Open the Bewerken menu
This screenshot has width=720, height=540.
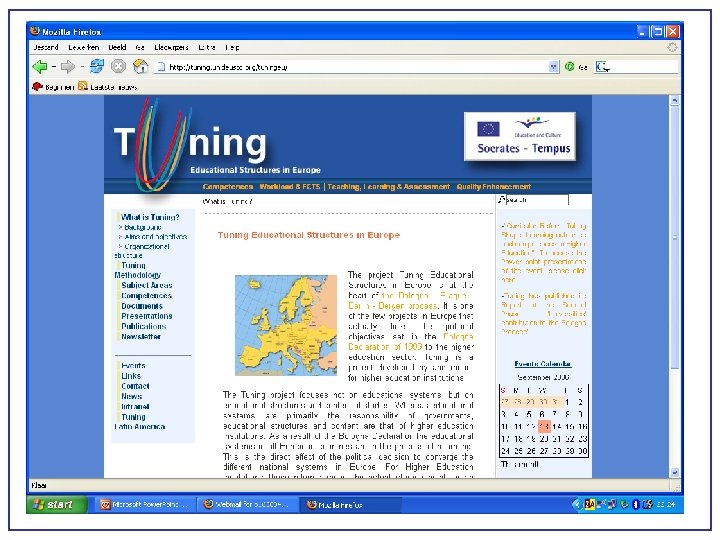pyautogui.click(x=84, y=47)
